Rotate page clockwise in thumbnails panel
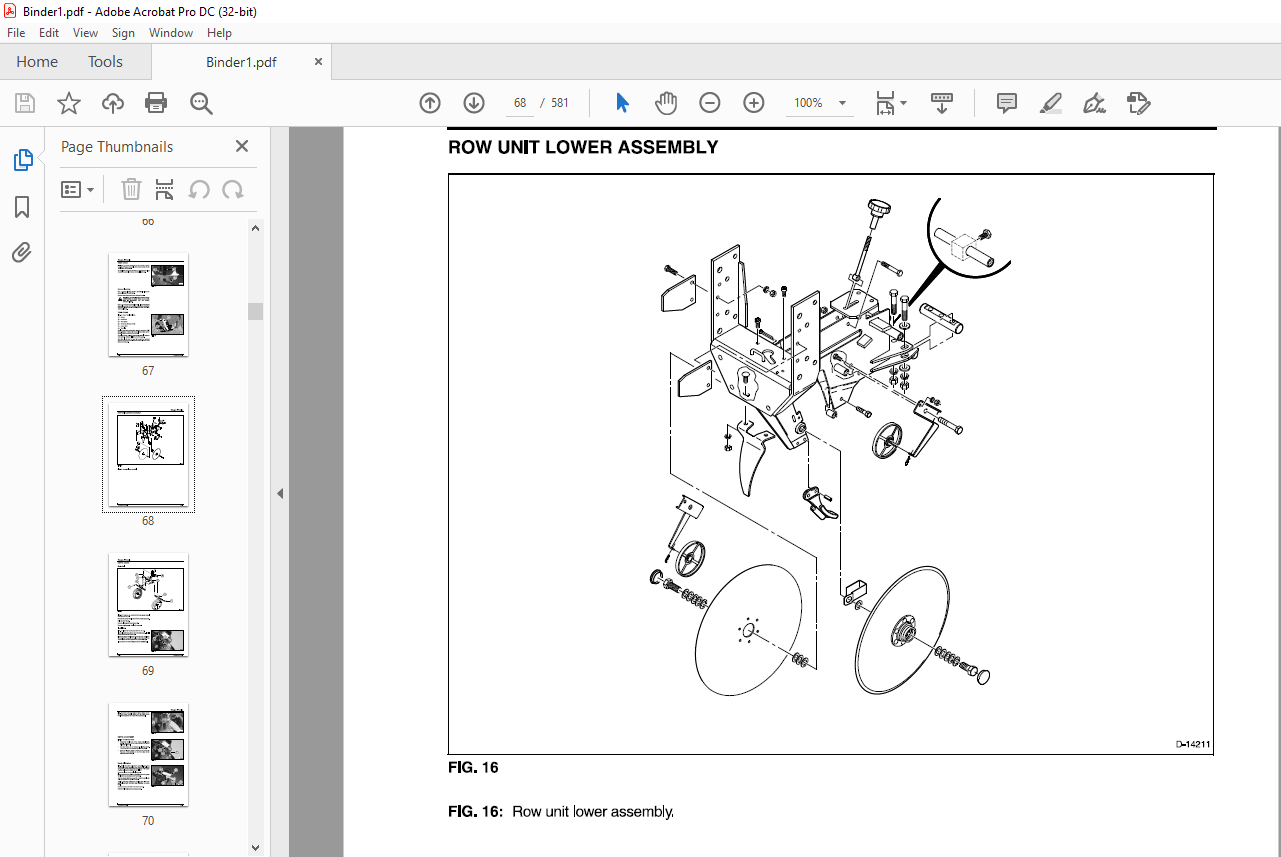Screen dimensions: 1281x857 [233, 189]
